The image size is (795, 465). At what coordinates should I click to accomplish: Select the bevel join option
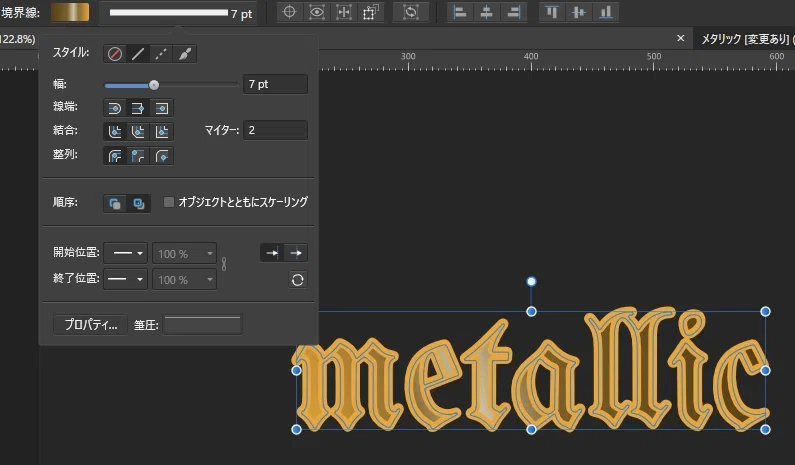(x=138, y=132)
